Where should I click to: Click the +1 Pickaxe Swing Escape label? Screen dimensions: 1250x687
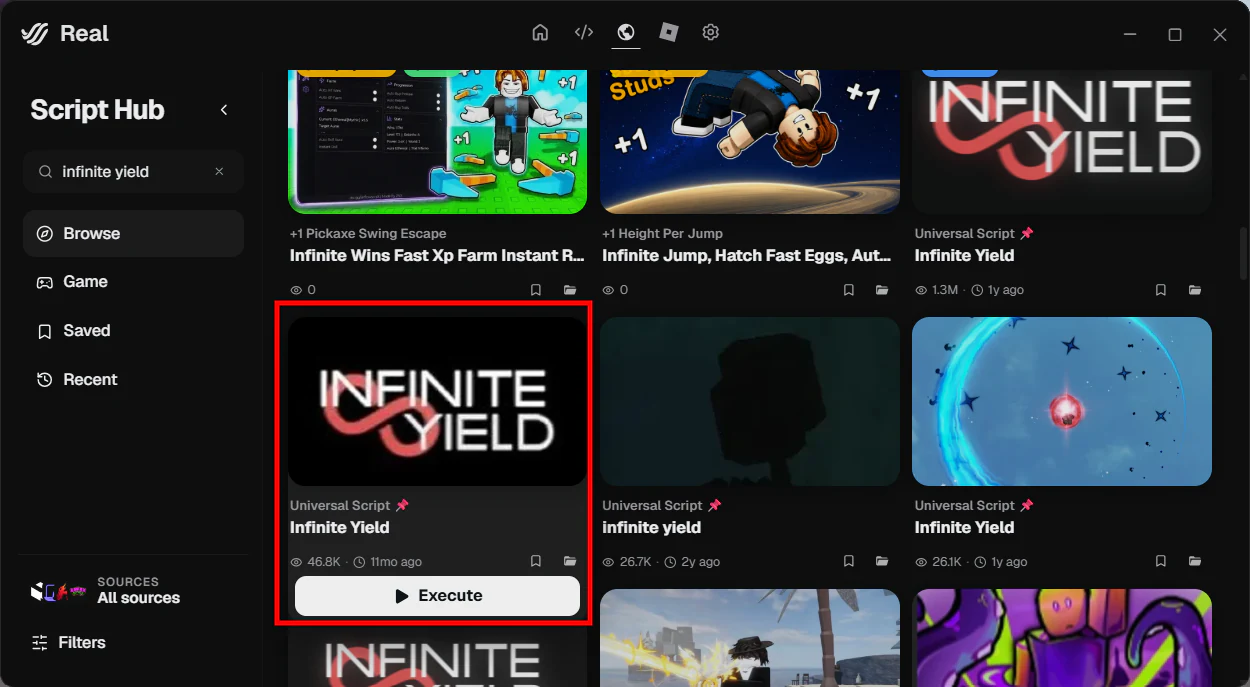368,234
